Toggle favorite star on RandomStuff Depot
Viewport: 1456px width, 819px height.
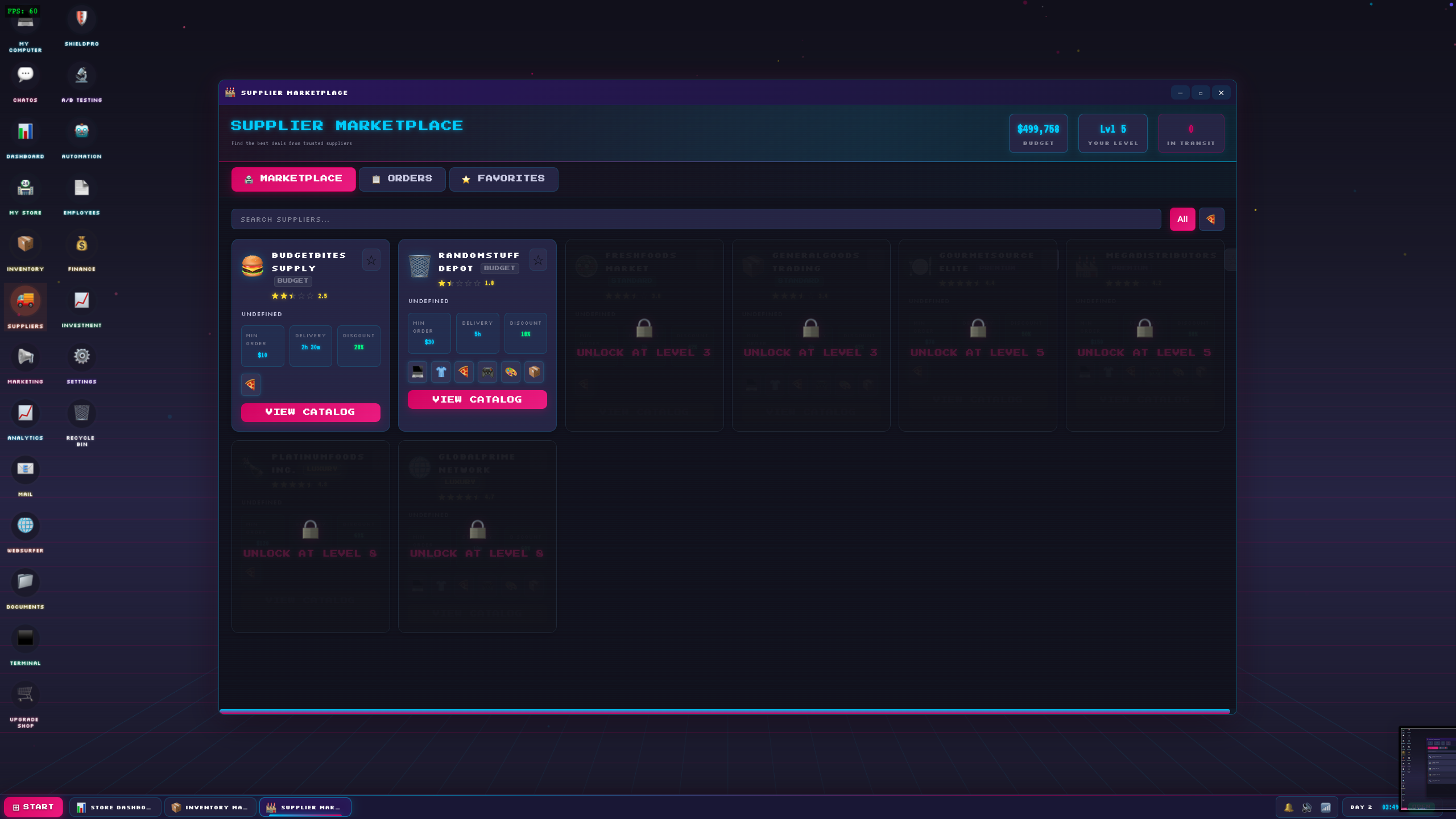coord(537,260)
